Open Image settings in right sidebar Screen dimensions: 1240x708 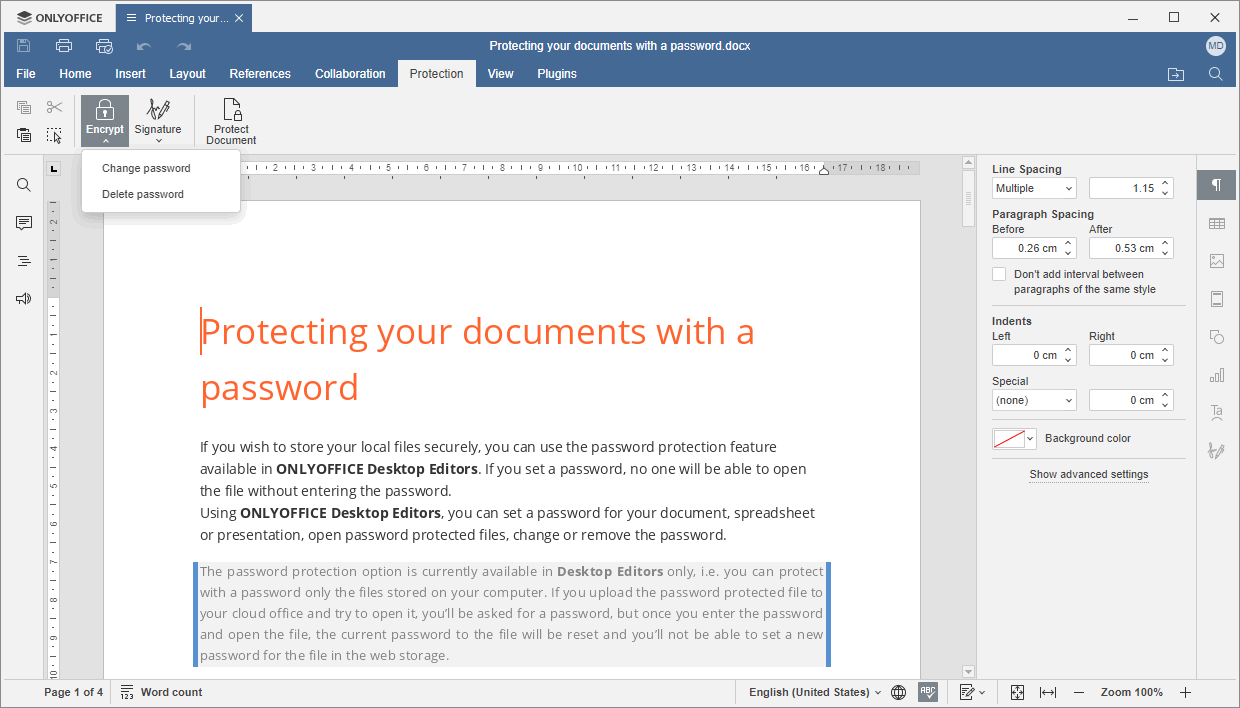[x=1216, y=261]
